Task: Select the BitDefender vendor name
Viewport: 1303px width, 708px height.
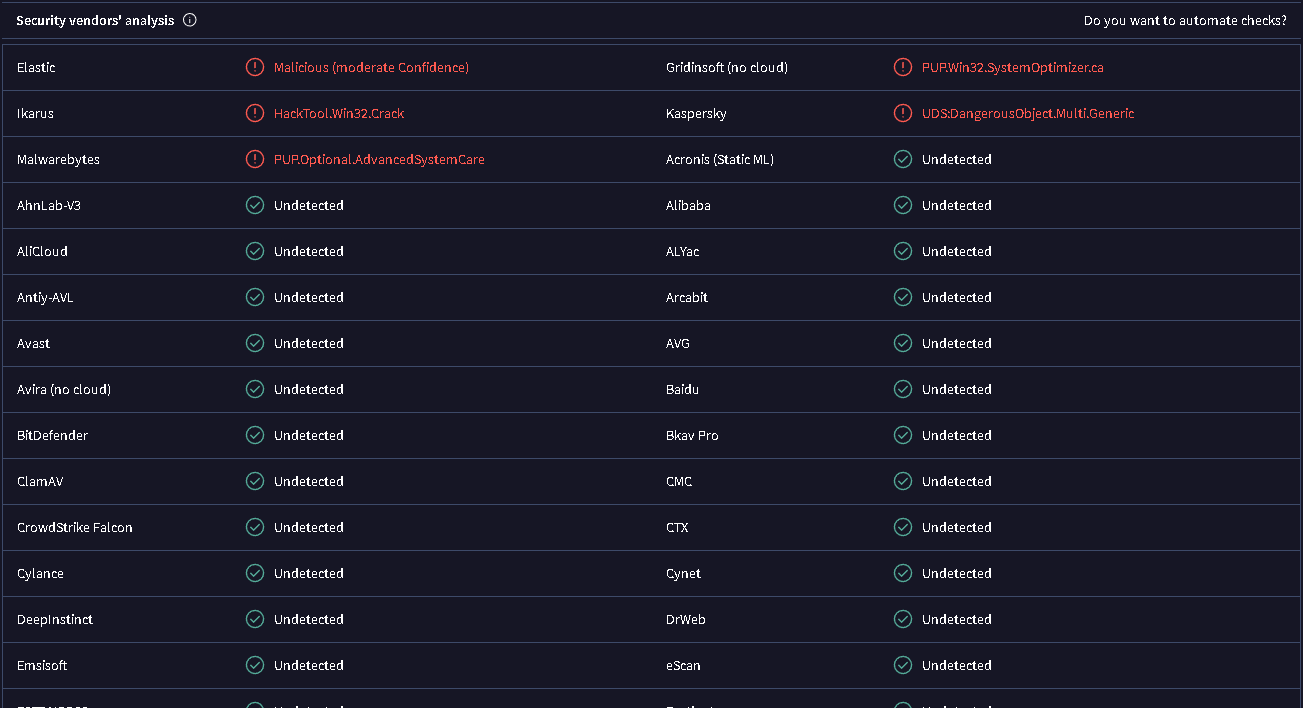Action: tap(52, 435)
